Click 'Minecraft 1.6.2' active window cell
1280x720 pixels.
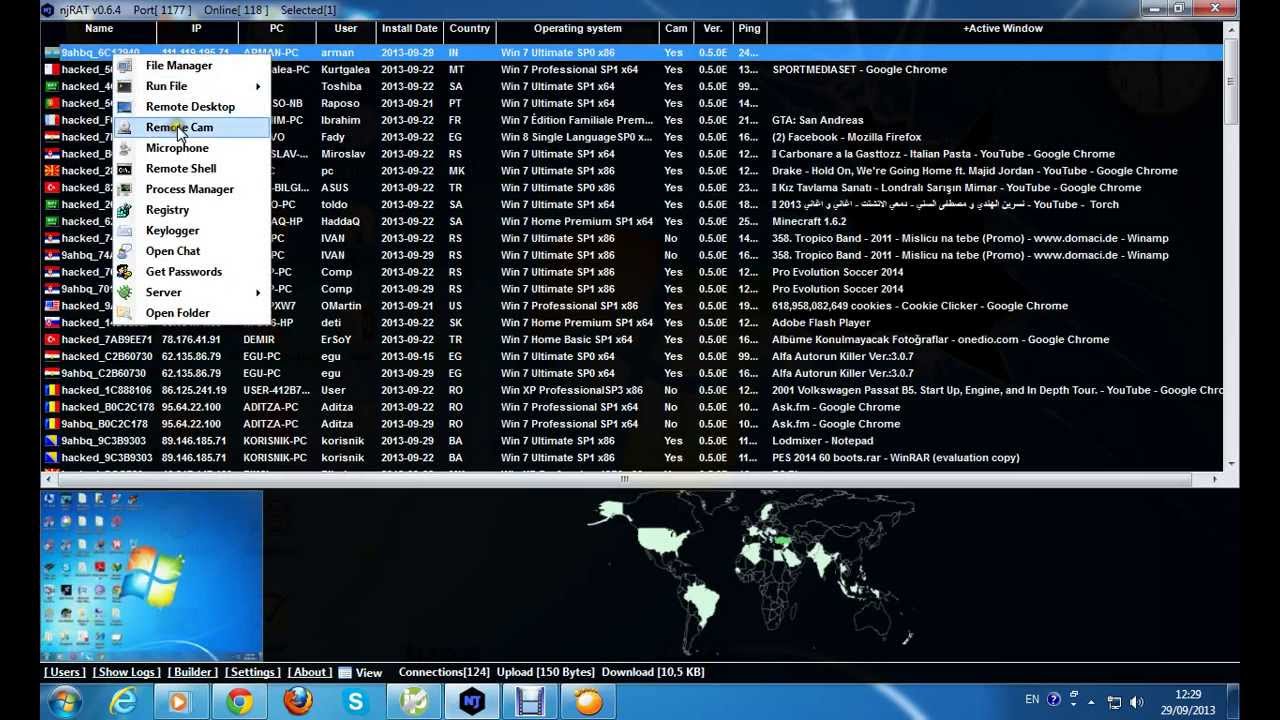coord(809,222)
